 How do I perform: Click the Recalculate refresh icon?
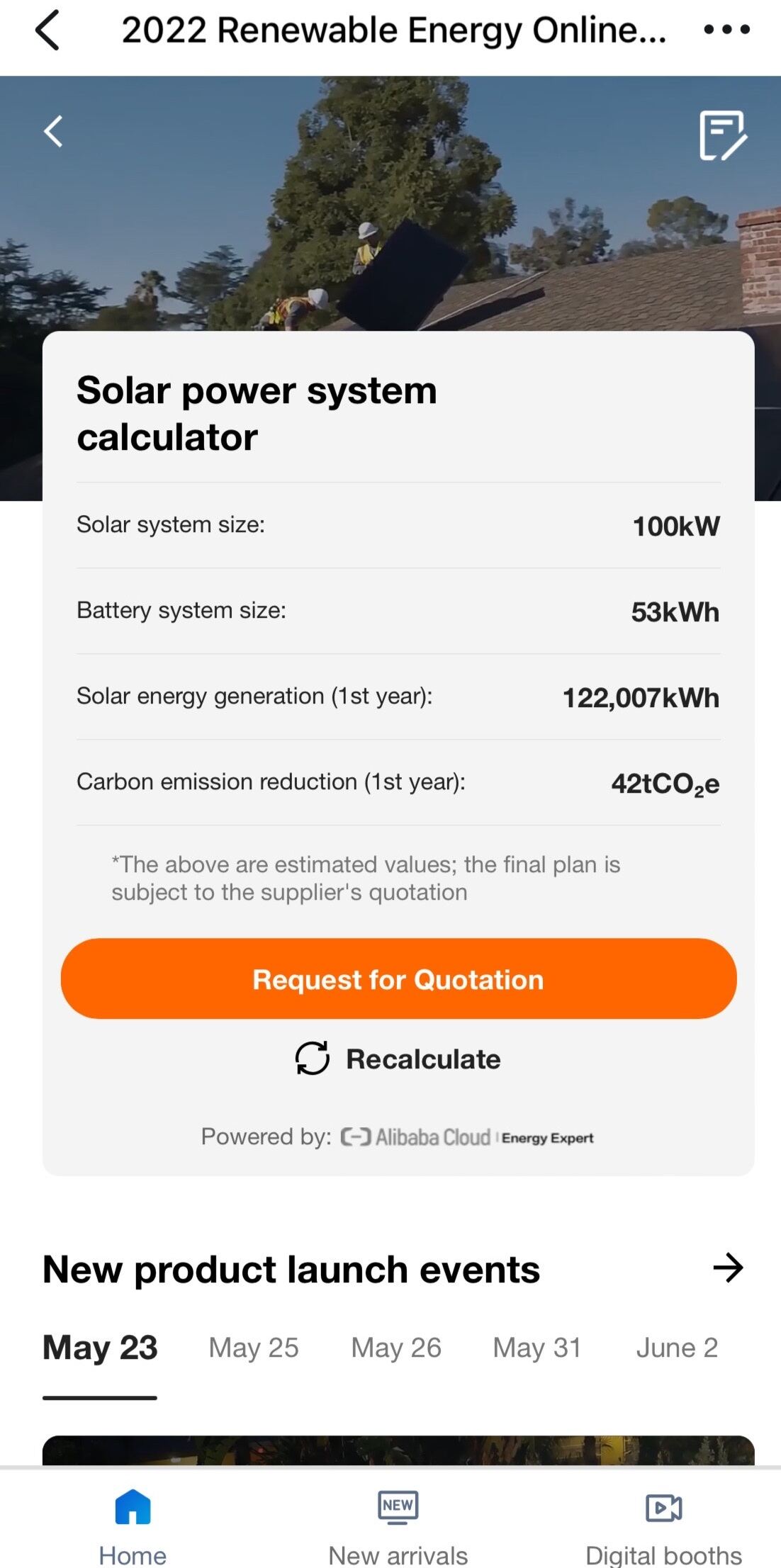312,1059
